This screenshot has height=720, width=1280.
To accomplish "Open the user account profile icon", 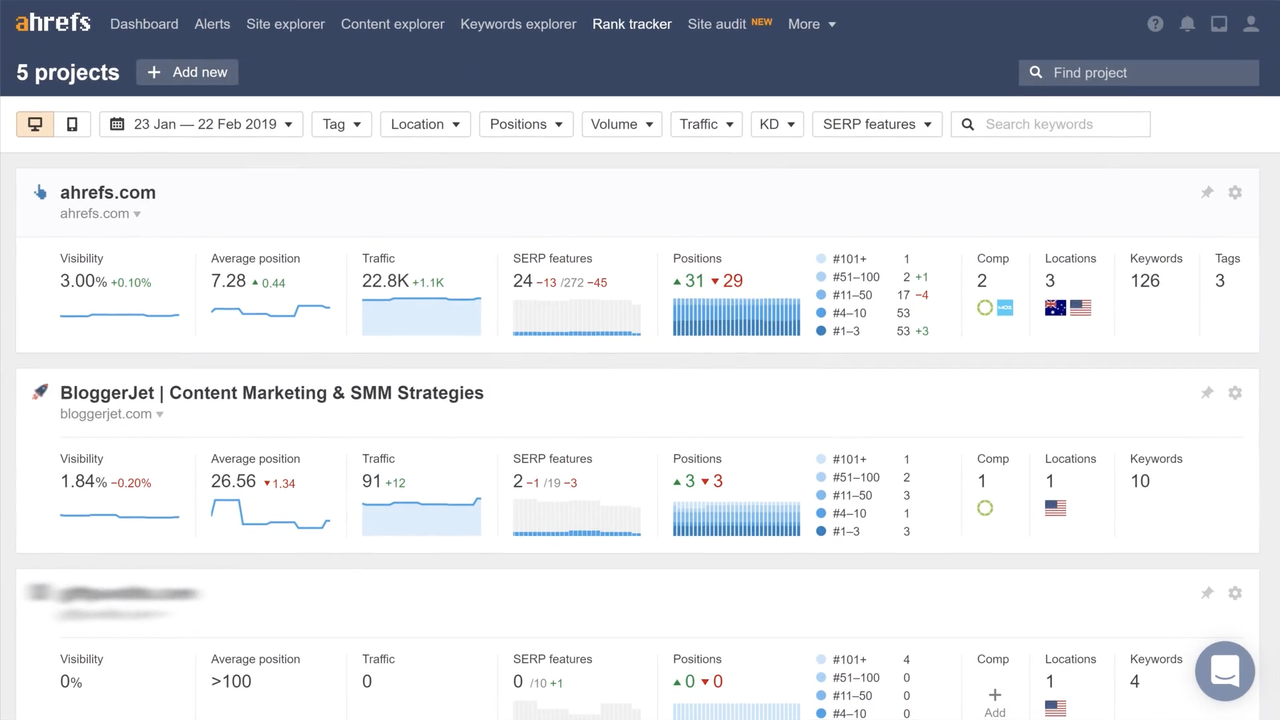I will (1251, 24).
